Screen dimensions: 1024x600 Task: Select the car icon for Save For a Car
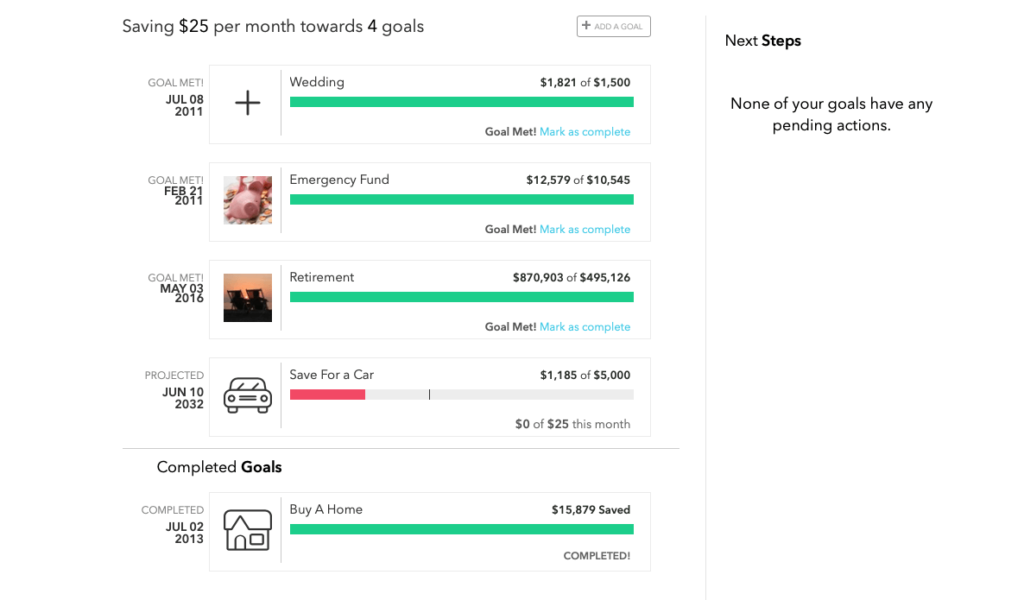point(247,395)
